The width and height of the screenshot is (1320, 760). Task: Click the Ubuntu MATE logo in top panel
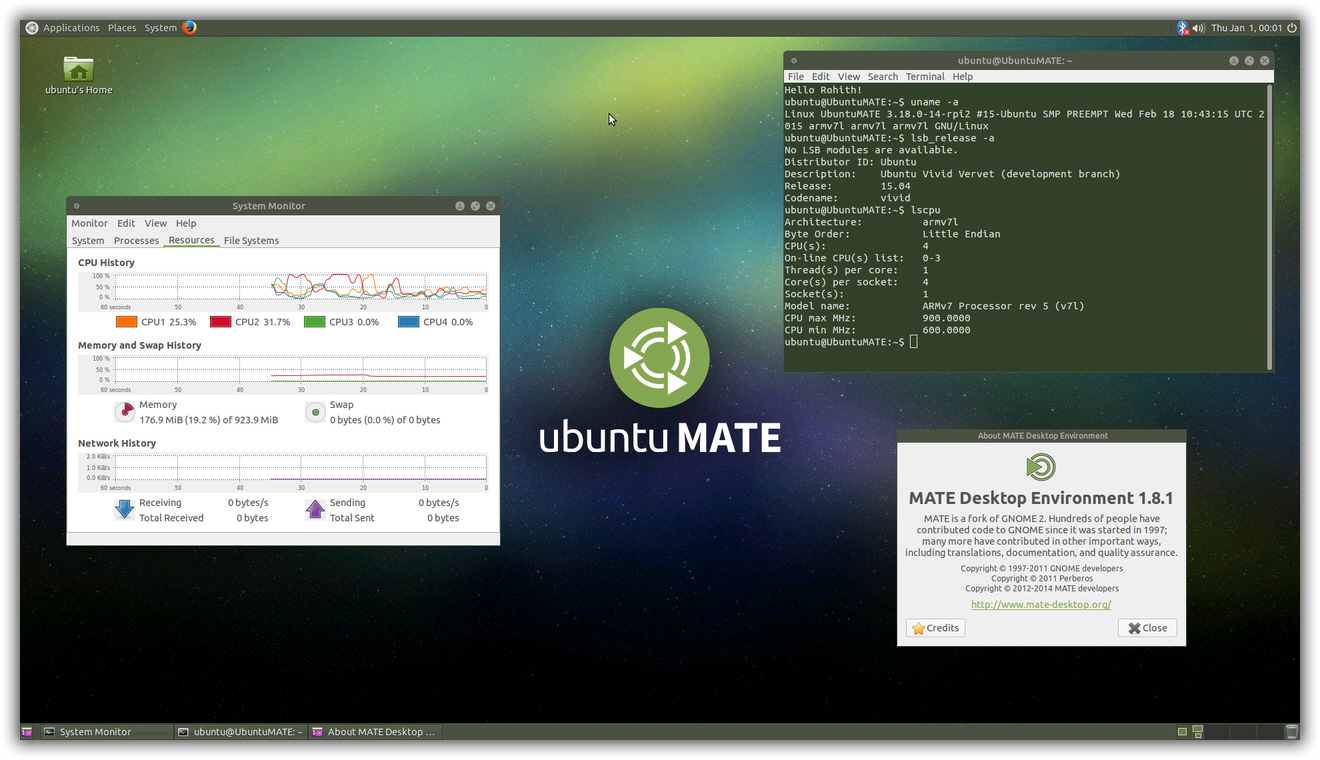click(x=32, y=28)
